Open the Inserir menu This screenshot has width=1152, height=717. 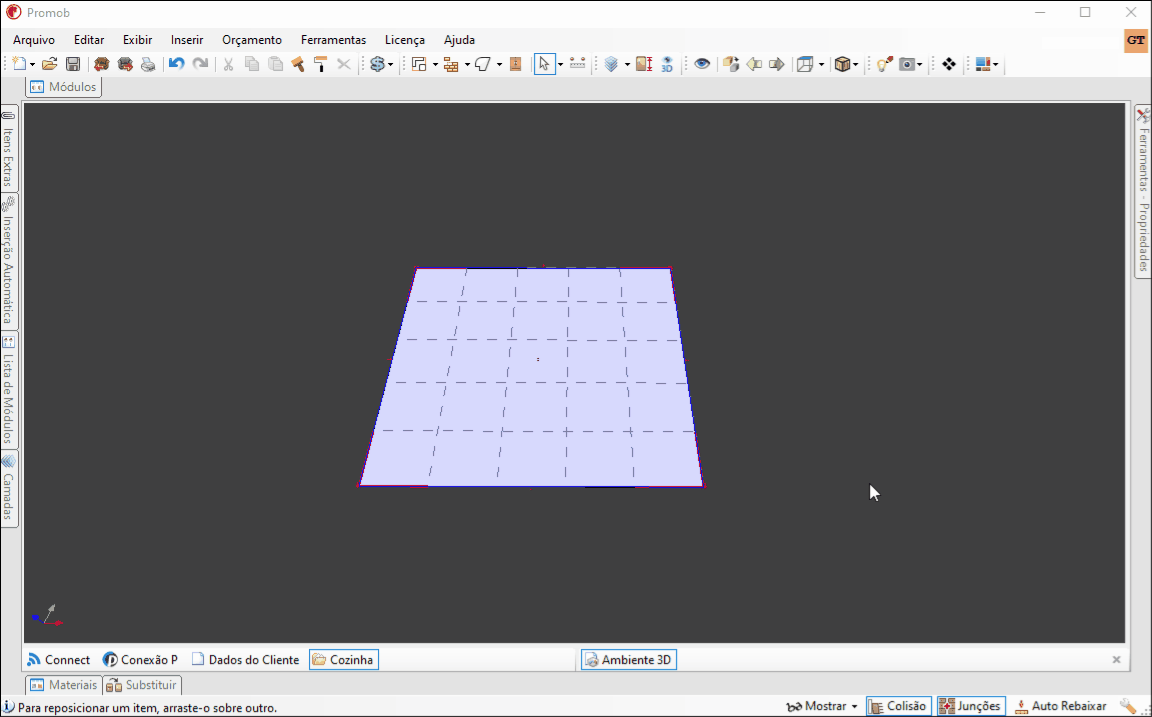[187, 40]
